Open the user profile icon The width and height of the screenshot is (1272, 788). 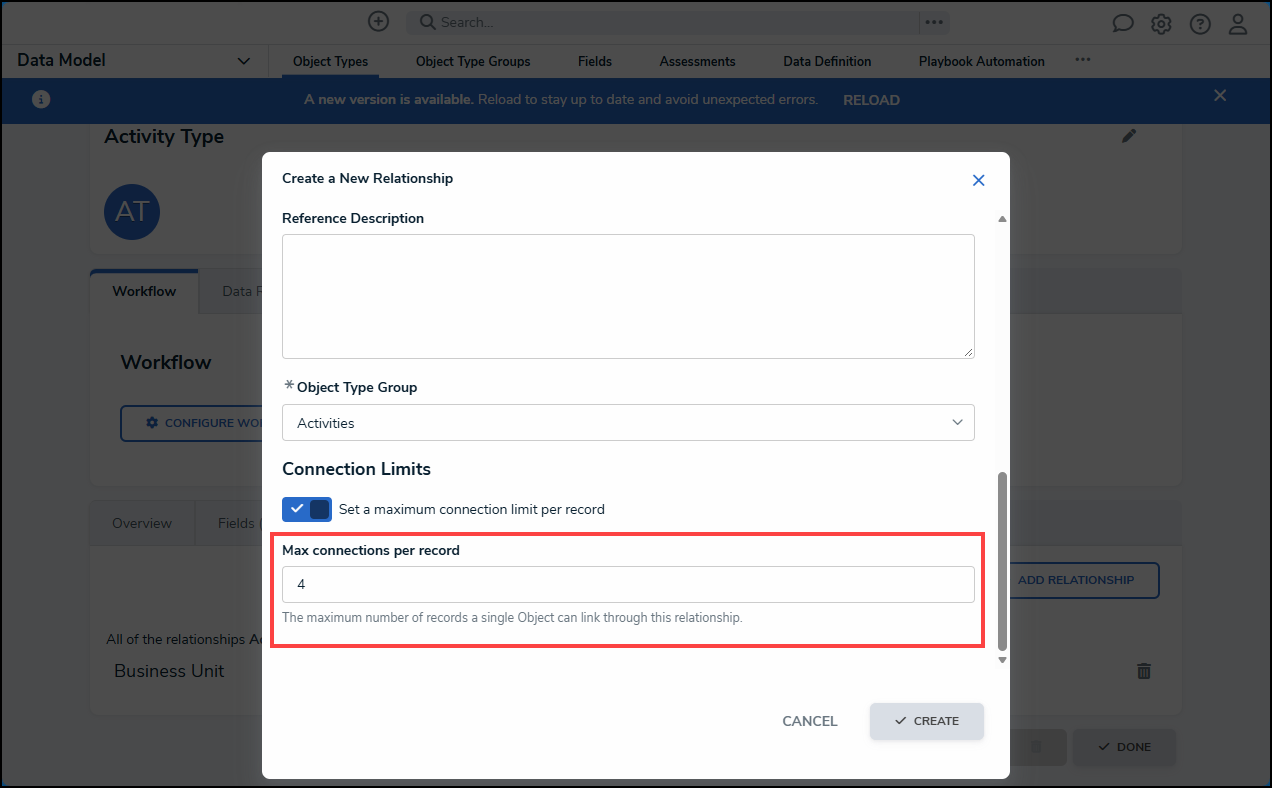(x=1238, y=23)
